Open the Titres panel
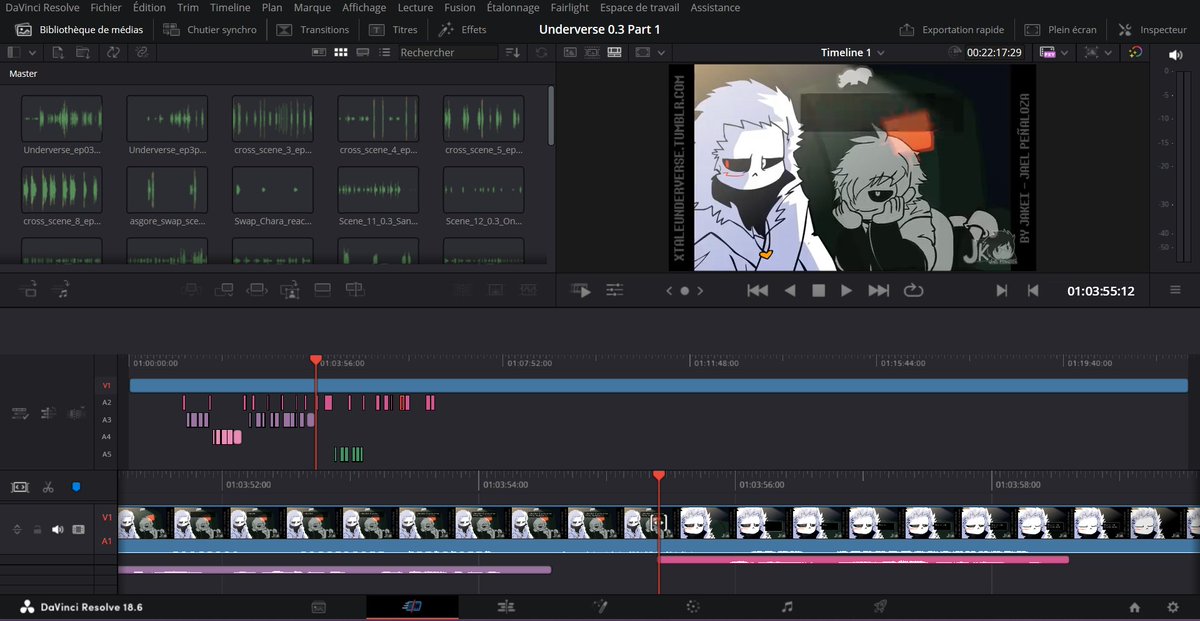The image size is (1200, 621). coord(392,30)
